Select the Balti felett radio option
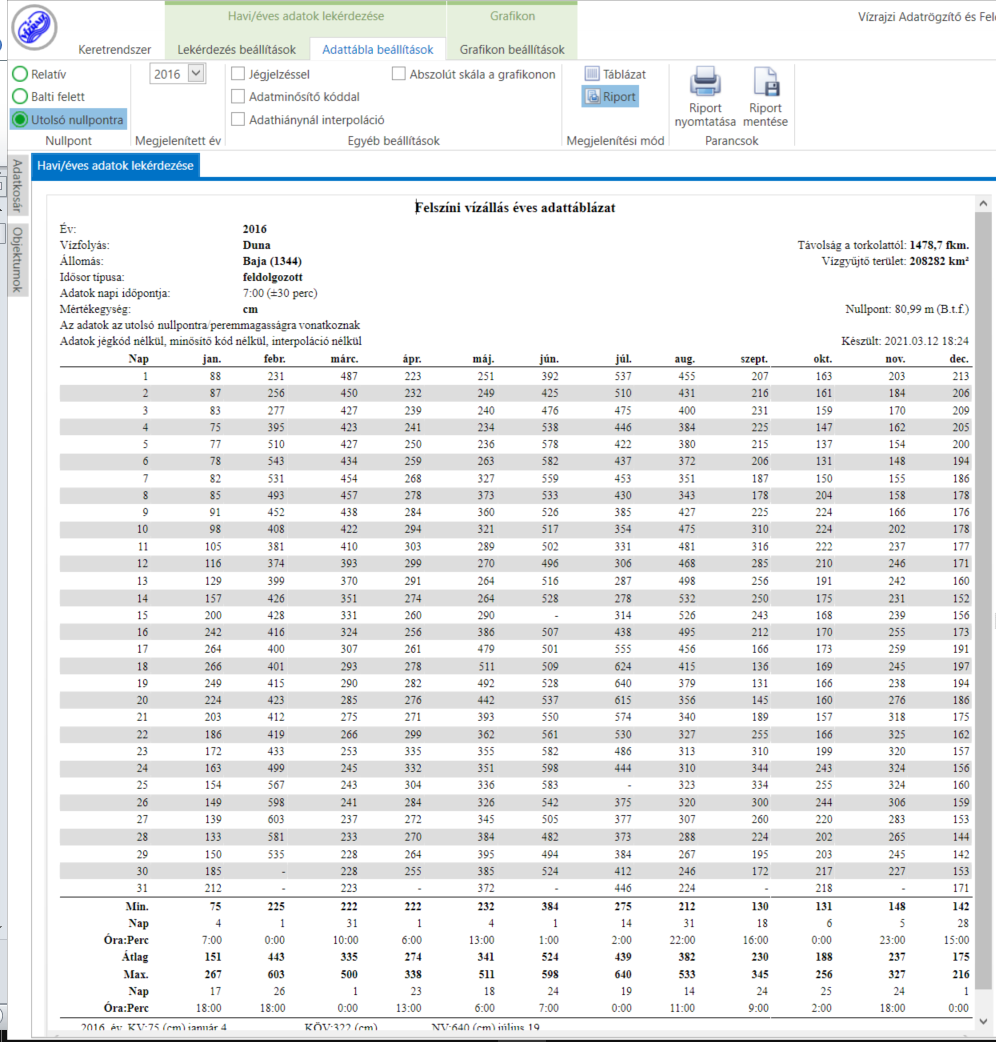996x1042 pixels. tap(20, 97)
